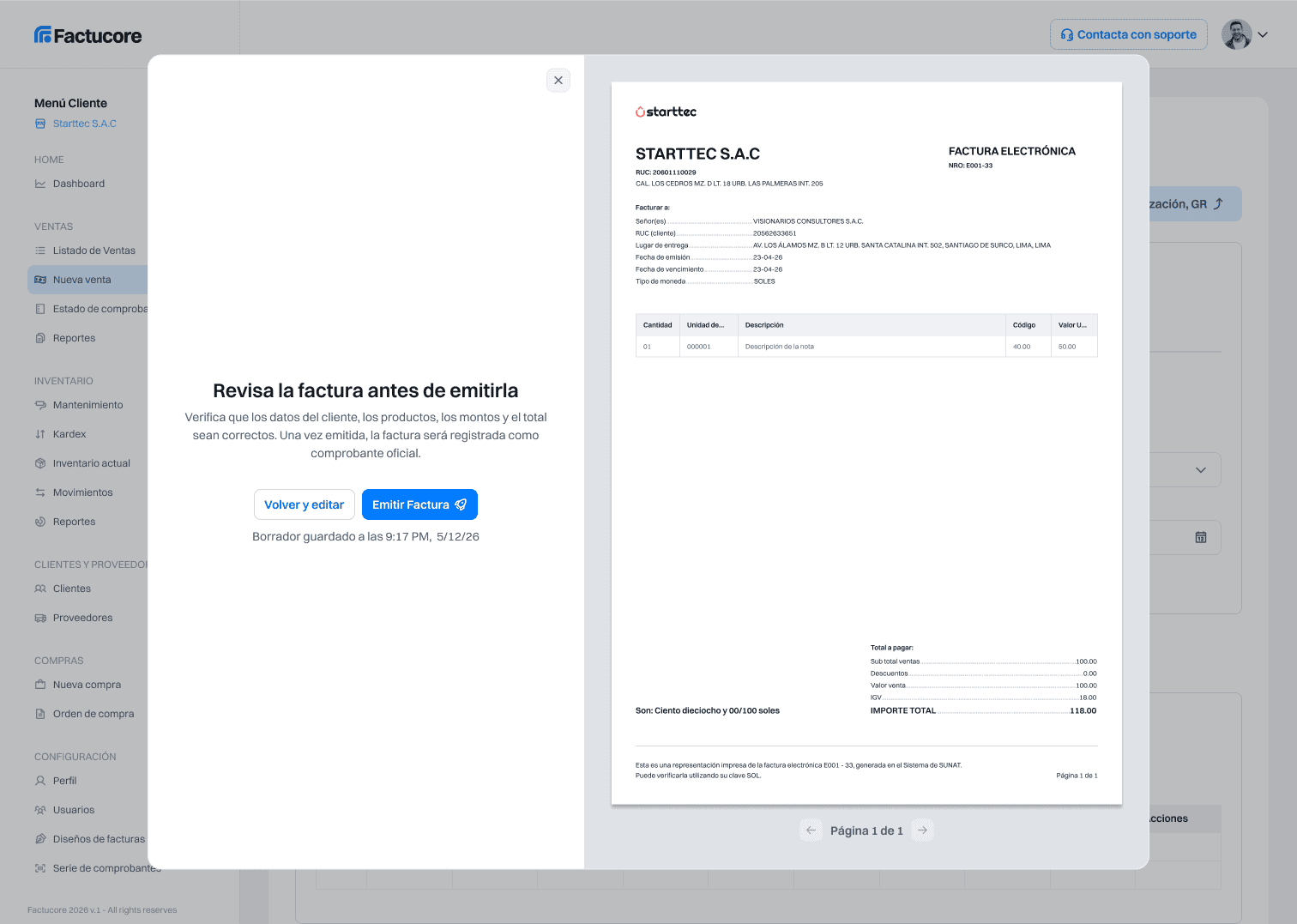This screenshot has height=924, width=1297.
Task: Click the 'Página 1 de 1' pager label
Action: pyautogui.click(x=866, y=830)
